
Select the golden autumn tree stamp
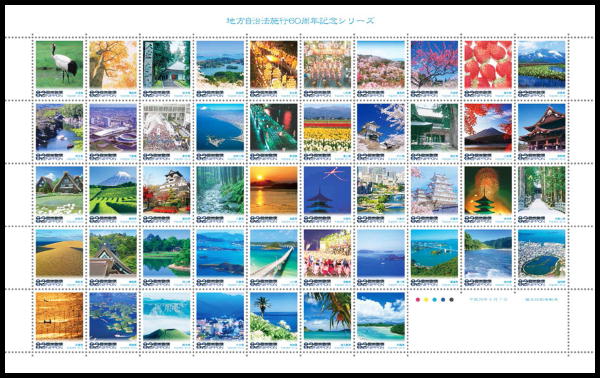point(113,68)
